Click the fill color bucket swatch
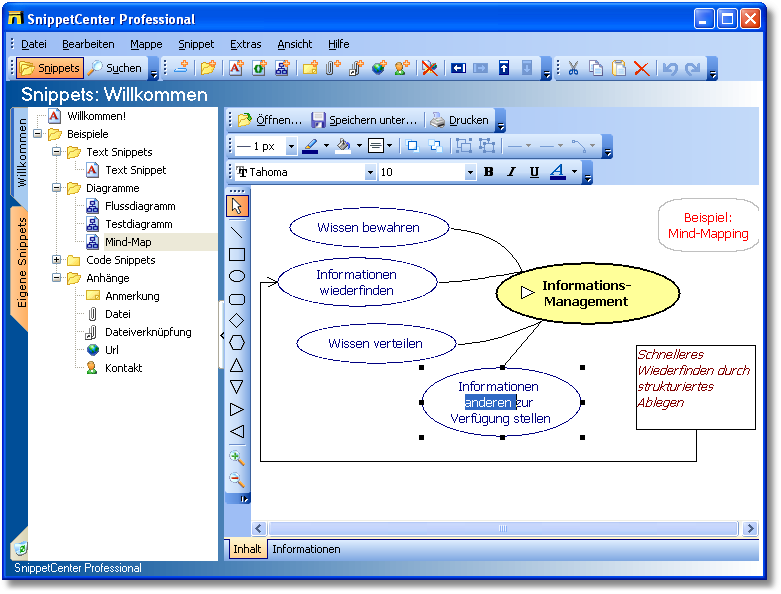The width and height of the screenshot is (781, 594). [343, 146]
